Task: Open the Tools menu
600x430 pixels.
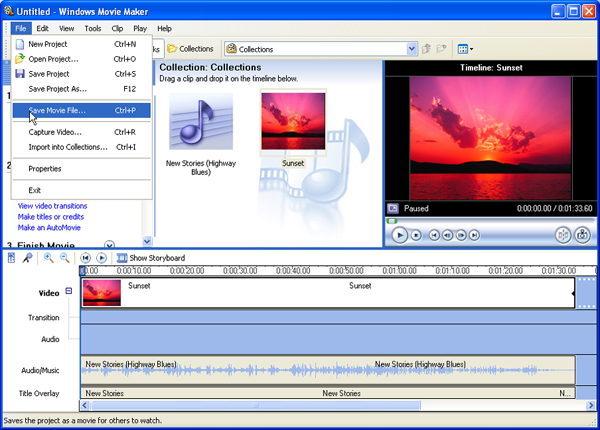Action: 93,28
